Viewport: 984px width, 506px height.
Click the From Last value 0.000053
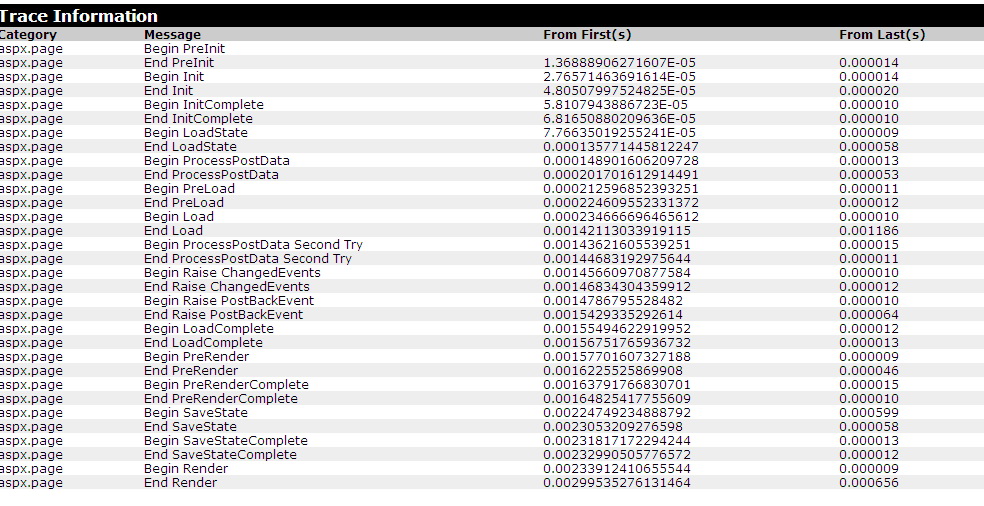[869, 175]
